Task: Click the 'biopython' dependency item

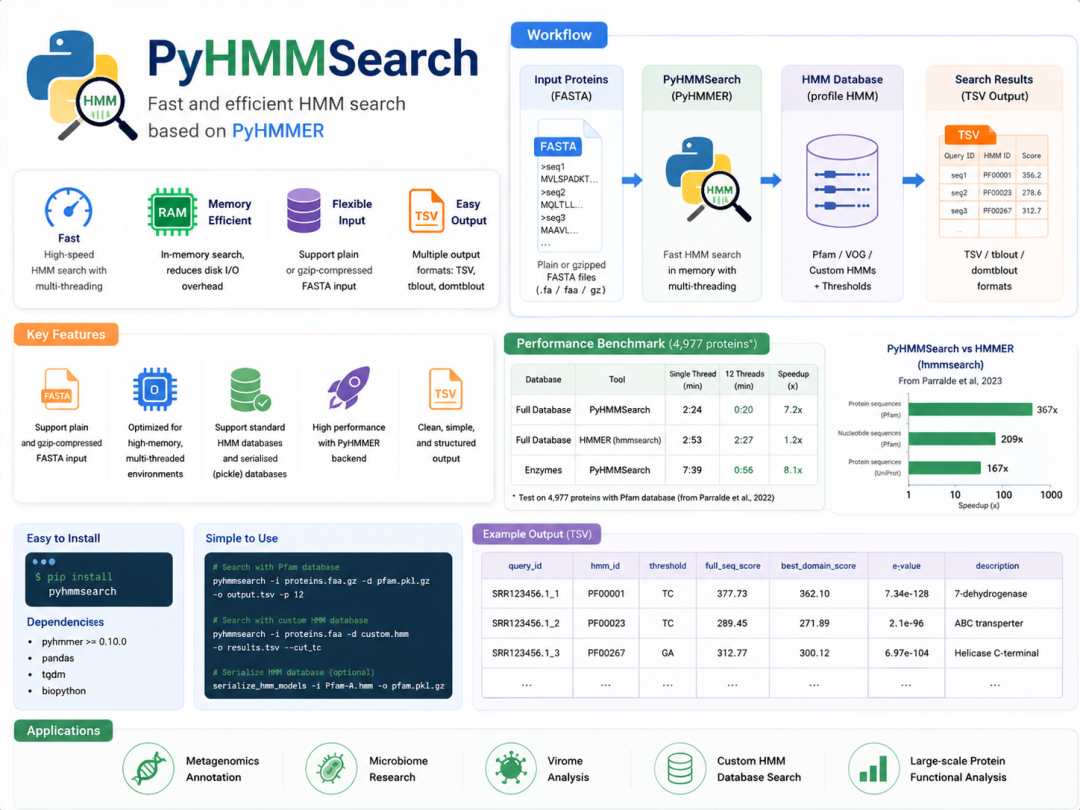Action: click(63, 690)
